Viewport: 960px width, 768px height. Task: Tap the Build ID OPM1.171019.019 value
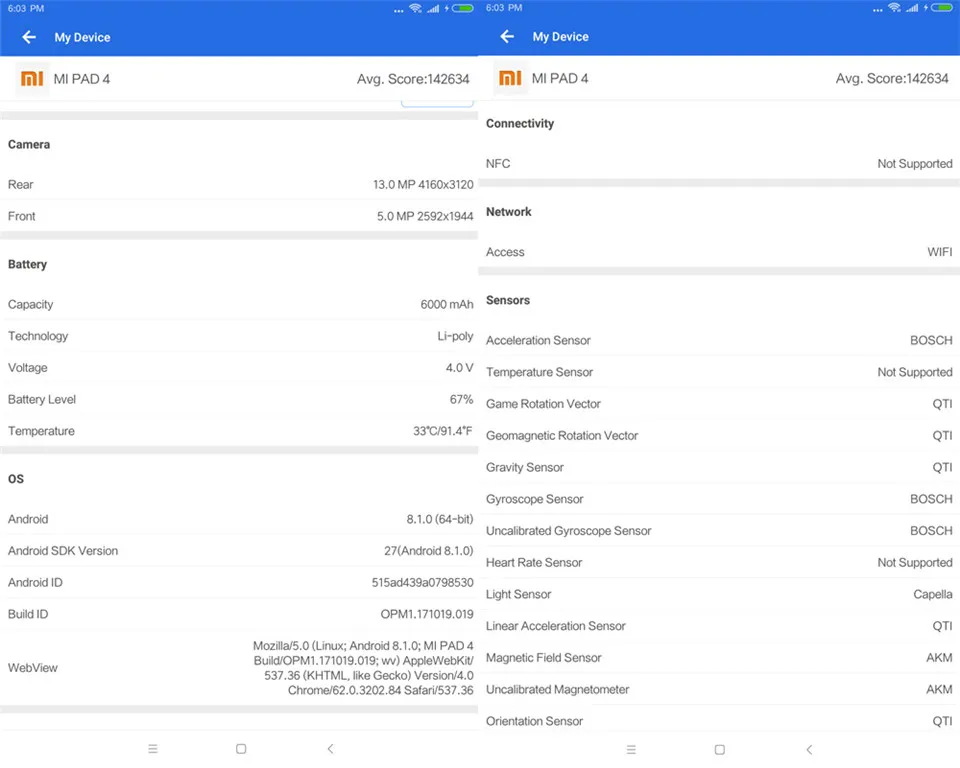[427, 614]
